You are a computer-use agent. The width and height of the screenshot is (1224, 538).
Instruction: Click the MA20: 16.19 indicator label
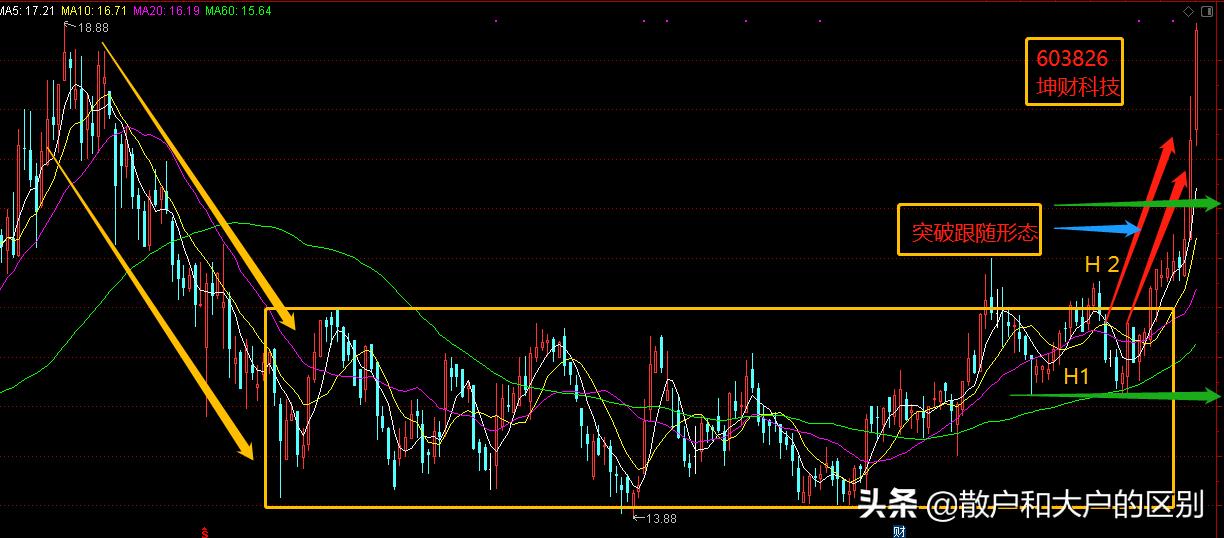(166, 9)
